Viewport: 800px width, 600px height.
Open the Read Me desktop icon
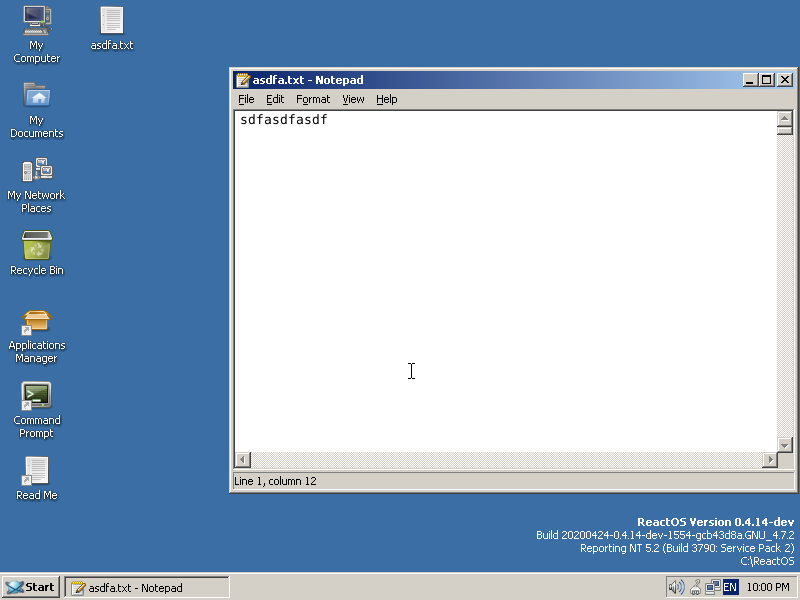pos(36,470)
